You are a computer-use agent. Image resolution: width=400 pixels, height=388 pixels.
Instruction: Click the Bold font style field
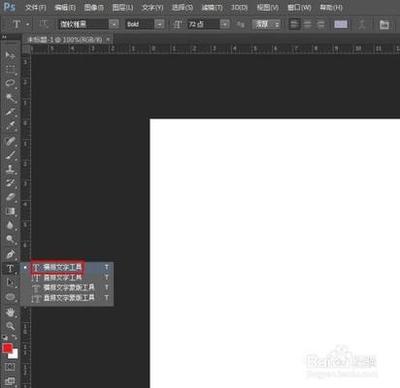tap(140, 24)
